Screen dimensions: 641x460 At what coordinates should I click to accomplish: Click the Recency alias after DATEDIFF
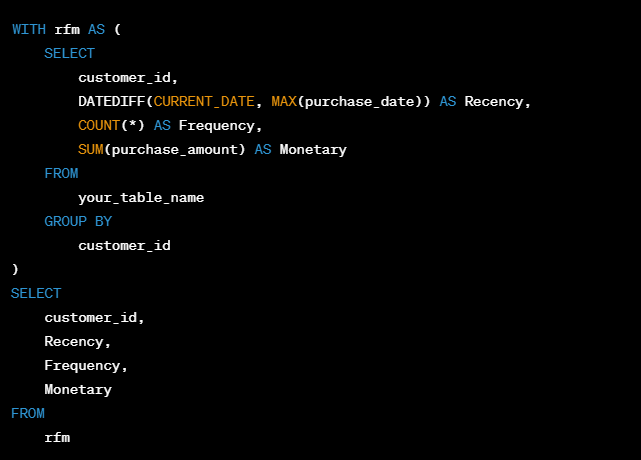point(497,101)
